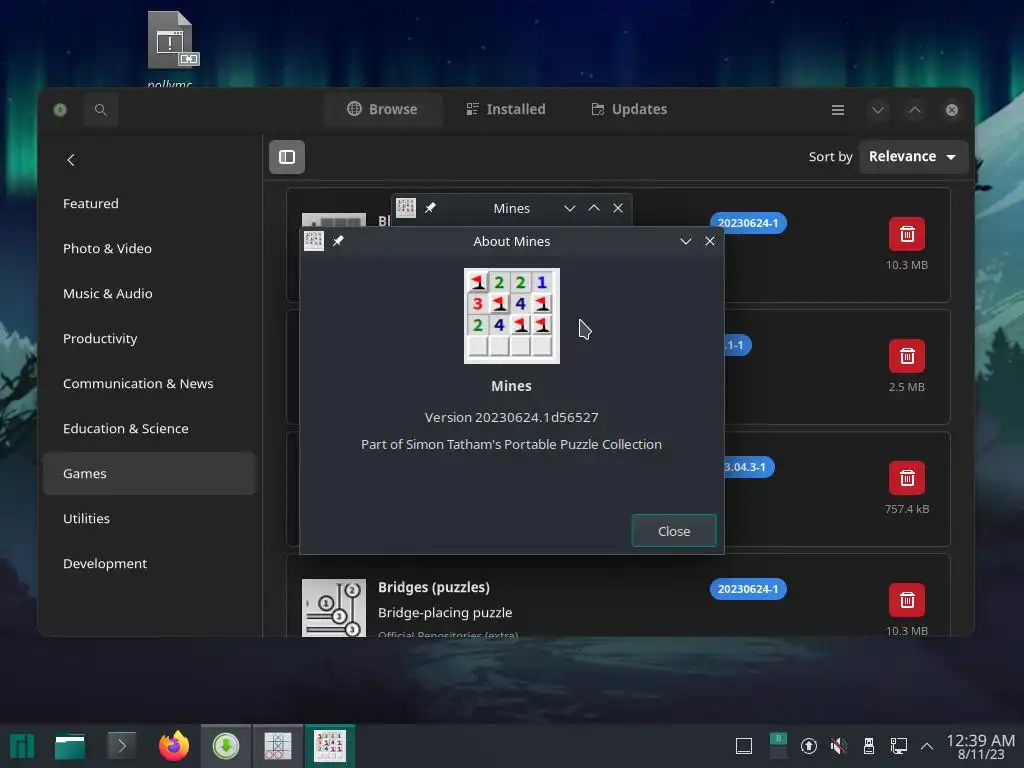Click the show desktop tray icon
The width and height of the screenshot is (1024, 768).
(744, 746)
